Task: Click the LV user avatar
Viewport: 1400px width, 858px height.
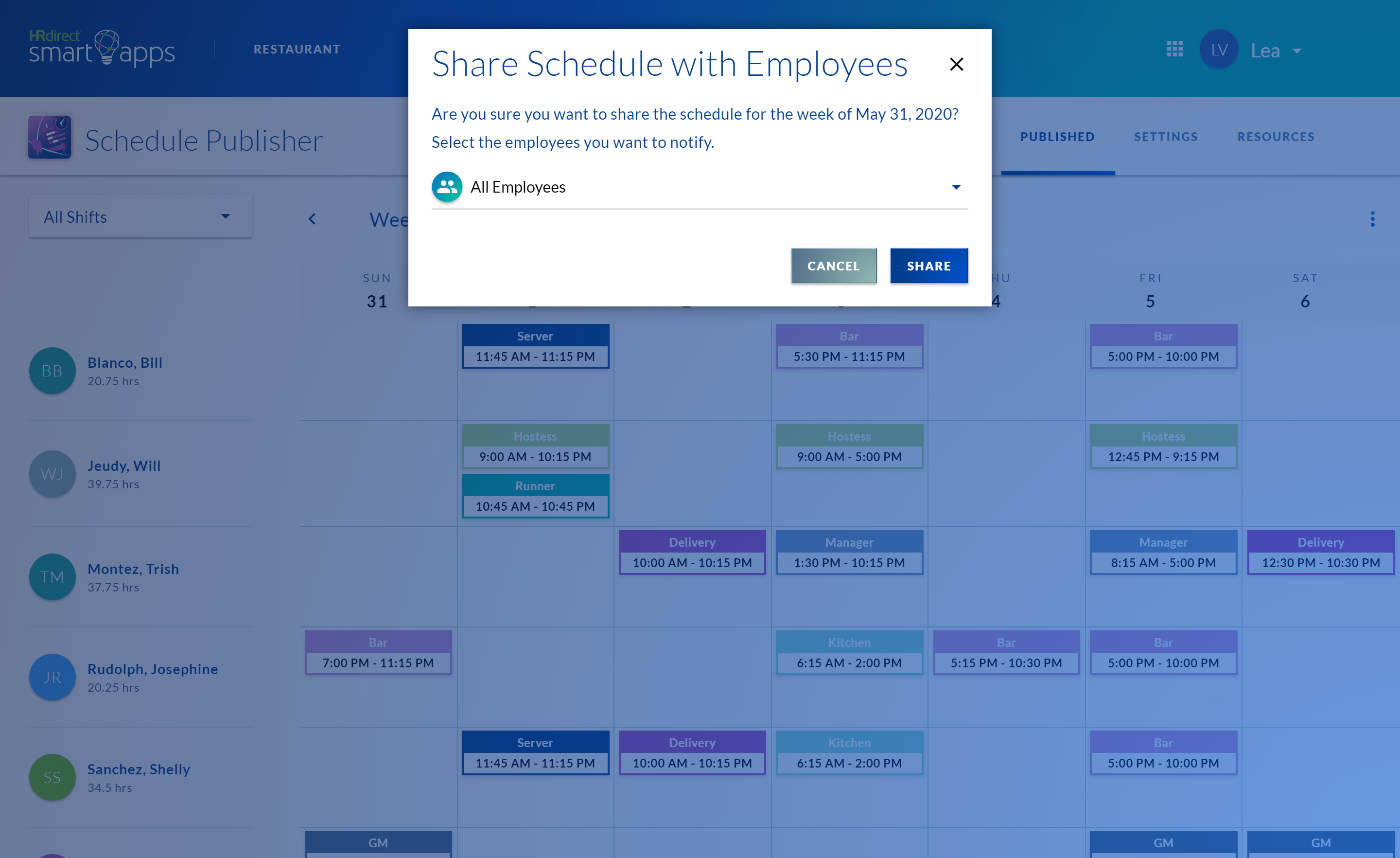Action: 1218,50
